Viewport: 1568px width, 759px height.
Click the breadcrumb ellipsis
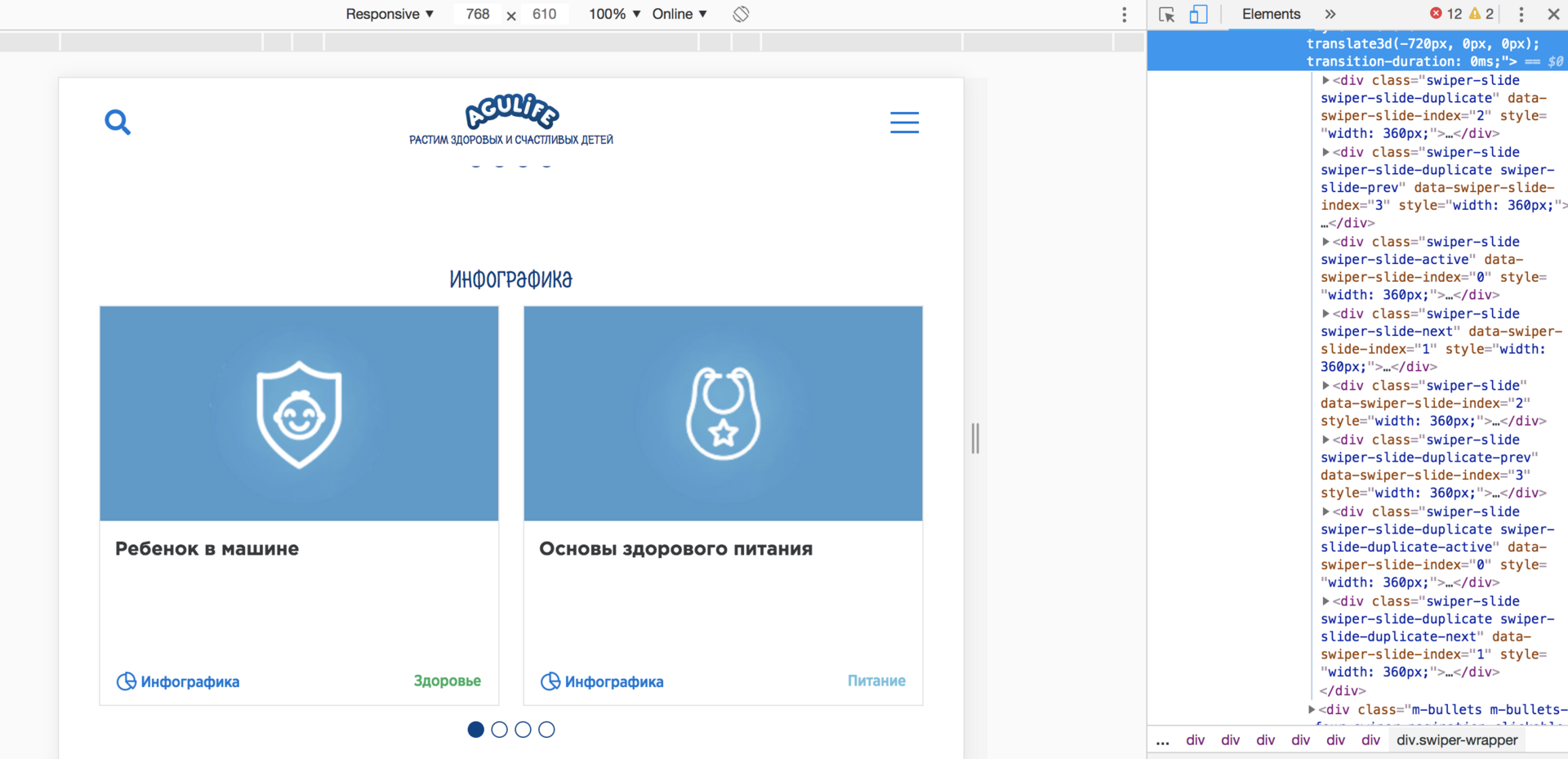click(x=1163, y=740)
